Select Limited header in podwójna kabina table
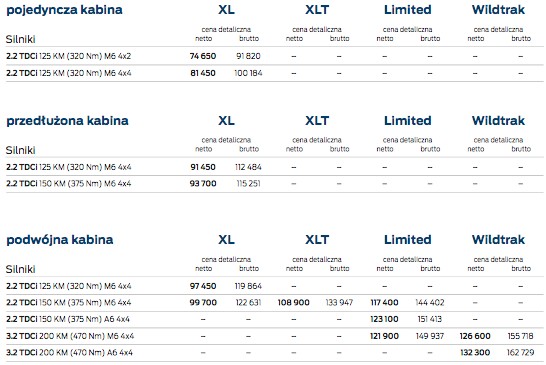Image resolution: width=546 pixels, height=365 pixels. click(x=407, y=240)
